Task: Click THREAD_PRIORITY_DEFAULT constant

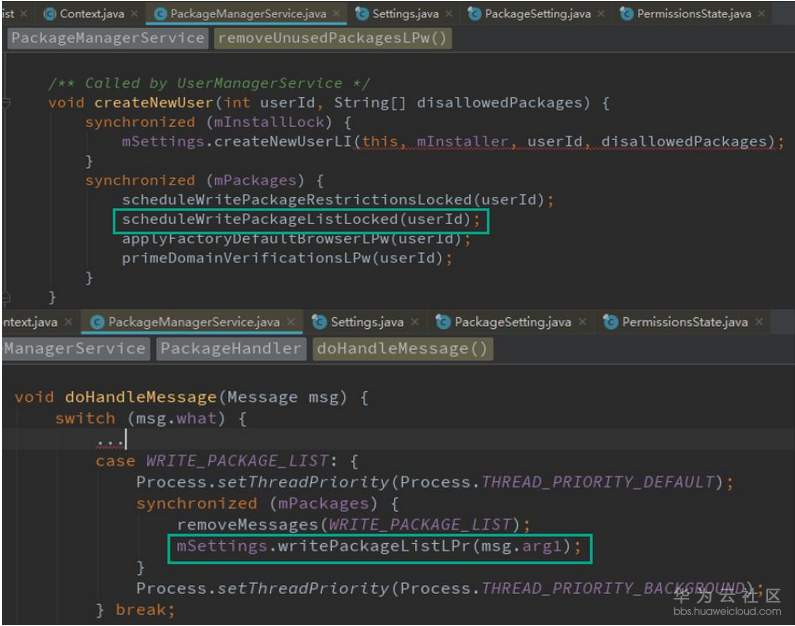Action: coord(598,482)
